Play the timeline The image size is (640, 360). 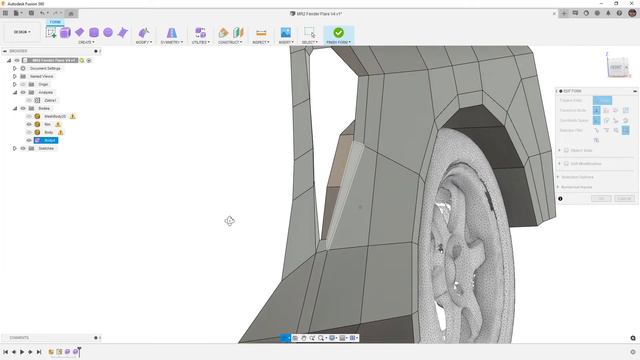(x=22, y=352)
